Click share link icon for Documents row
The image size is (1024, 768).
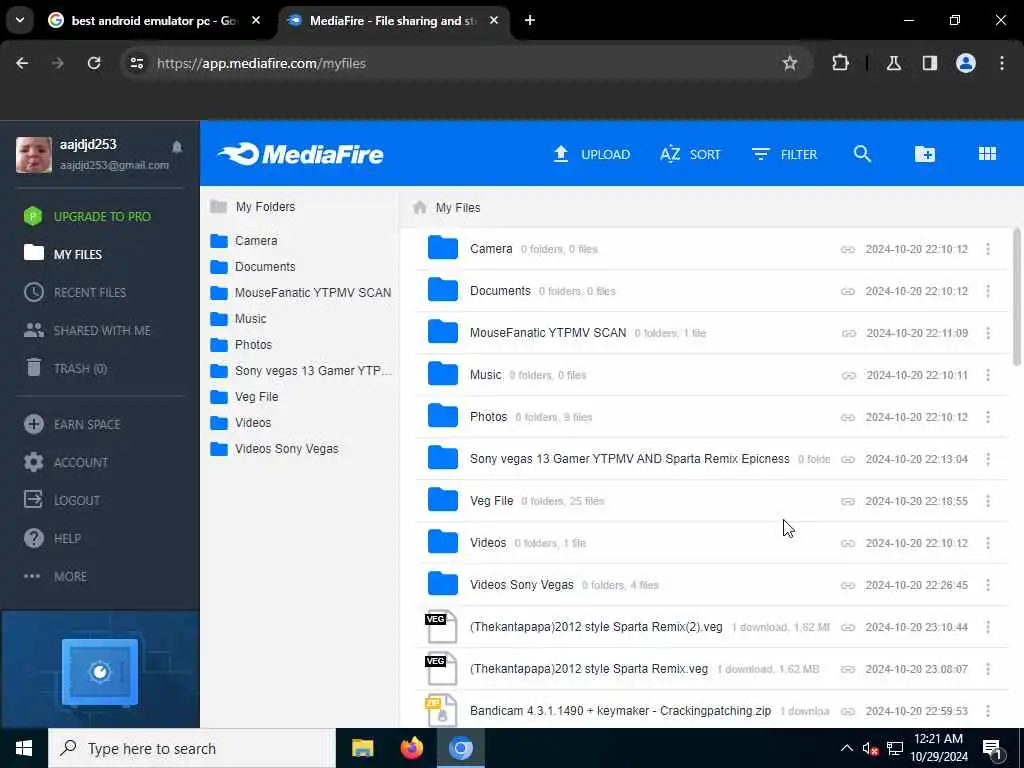(x=848, y=291)
